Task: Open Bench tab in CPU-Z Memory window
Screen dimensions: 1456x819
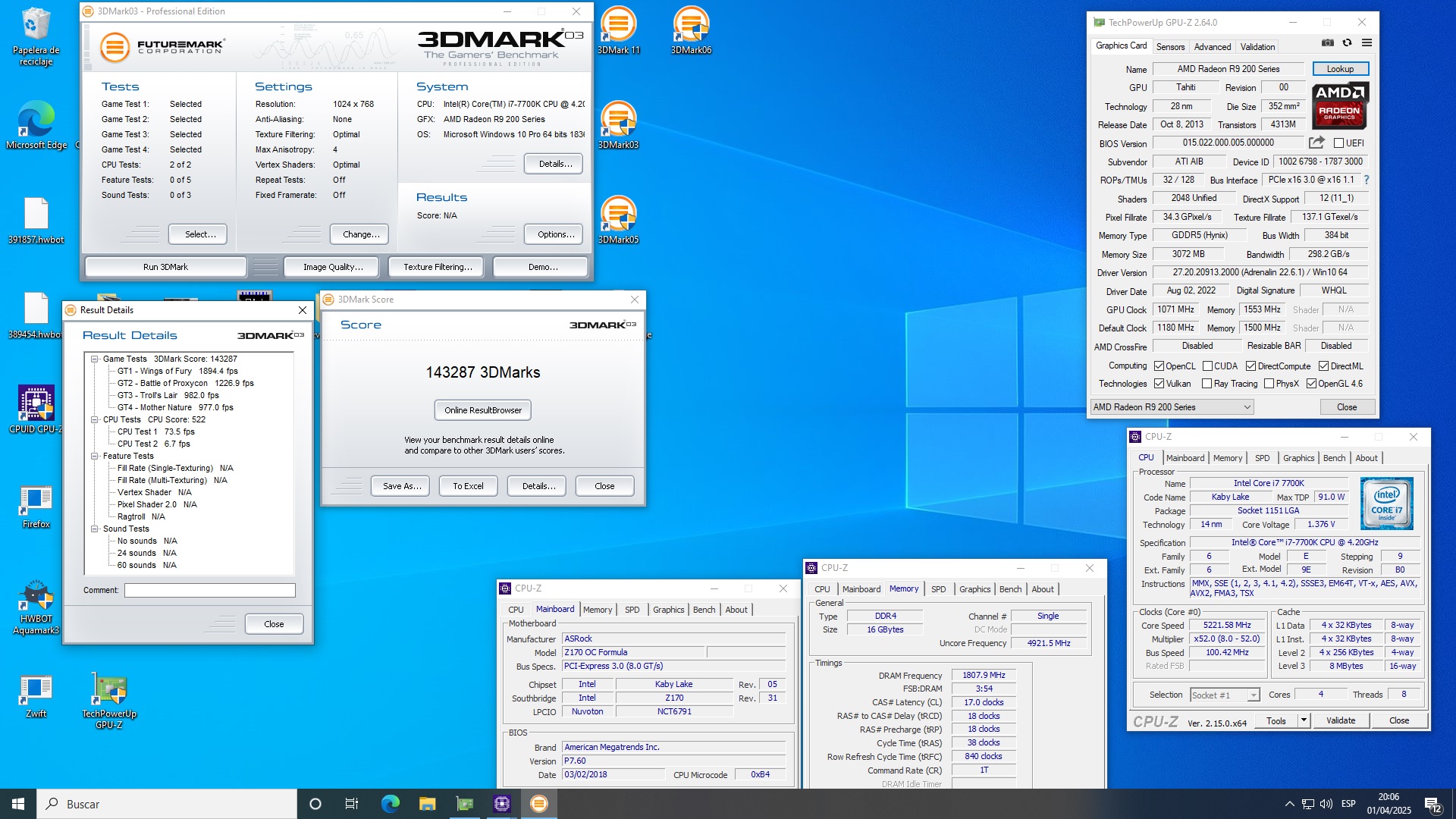Action: 1010,589
